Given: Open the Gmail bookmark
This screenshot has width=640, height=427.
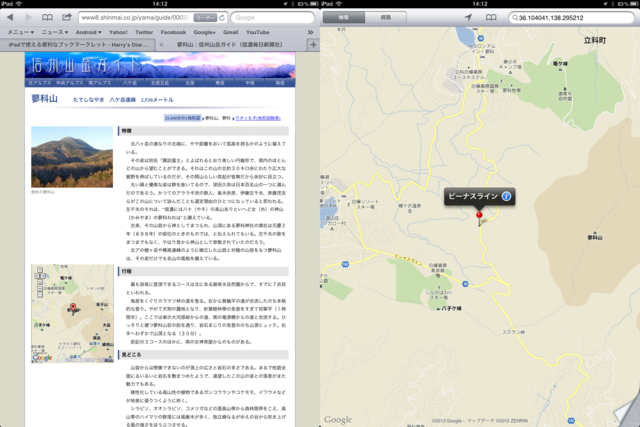Looking at the screenshot, I should [x=230, y=32].
